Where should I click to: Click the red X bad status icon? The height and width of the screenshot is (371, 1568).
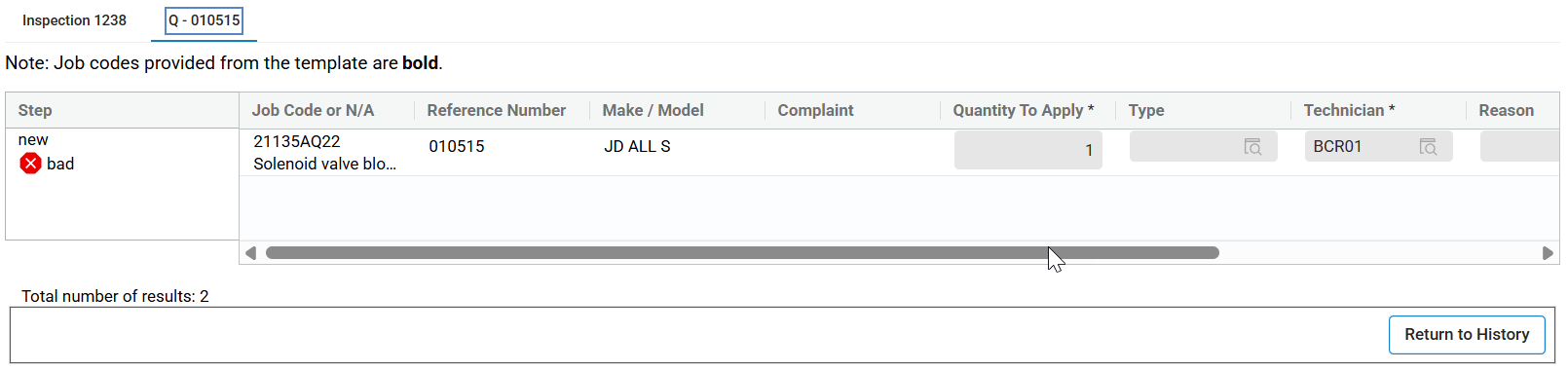click(x=30, y=164)
